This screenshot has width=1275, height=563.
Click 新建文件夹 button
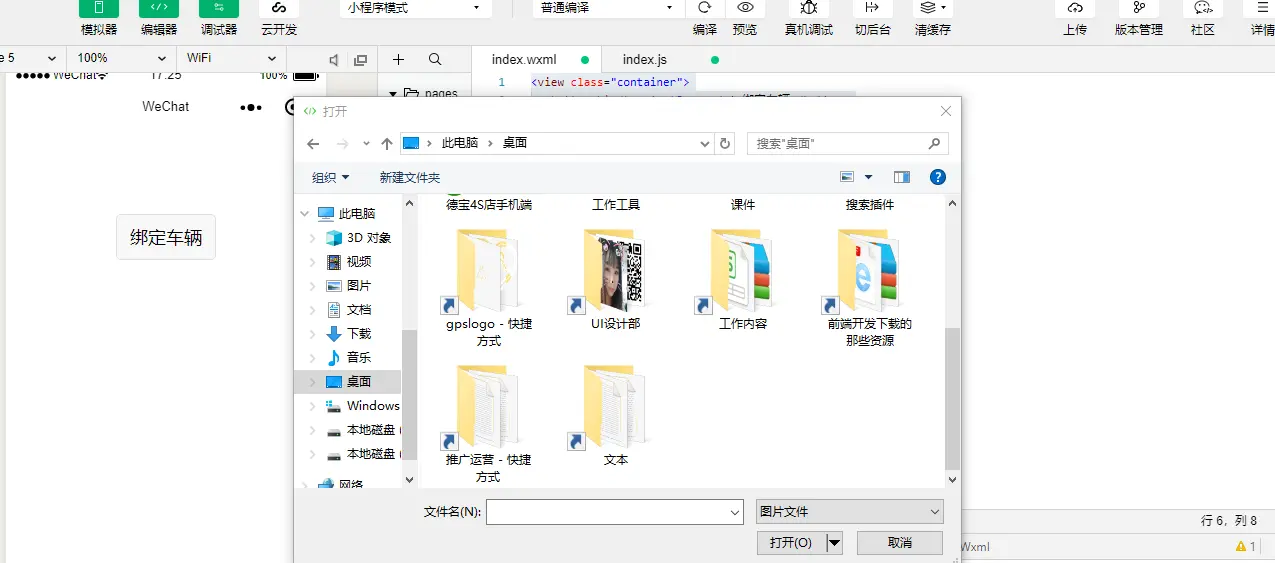[x=410, y=177]
